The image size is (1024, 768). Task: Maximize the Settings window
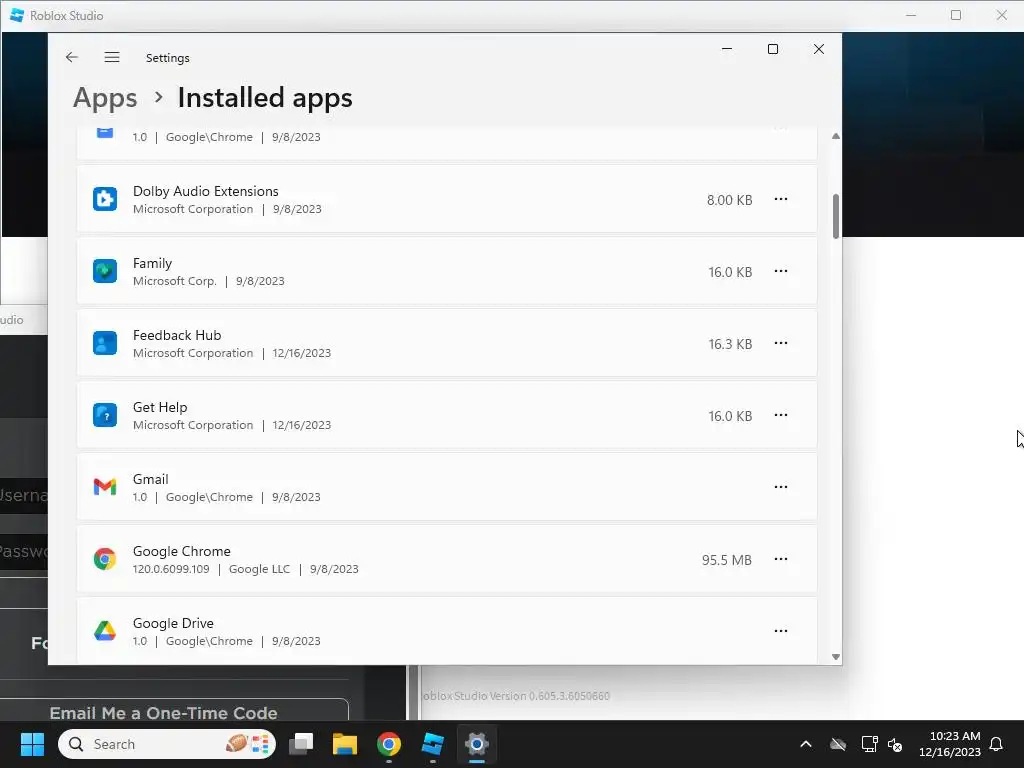[x=773, y=49]
